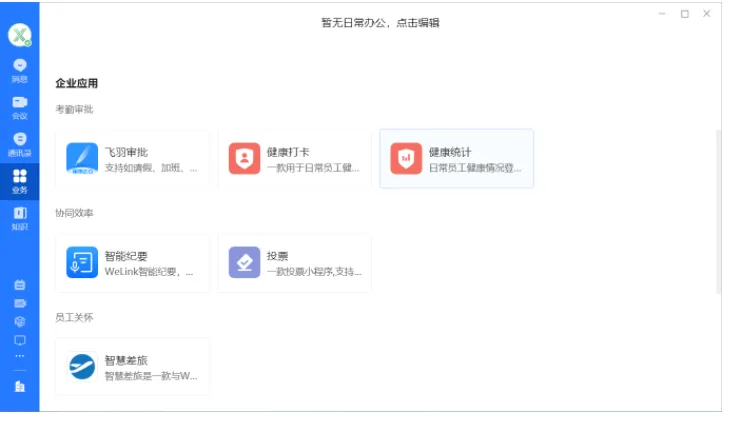
Task: Open the 健康统计 app card
Action: point(456,159)
